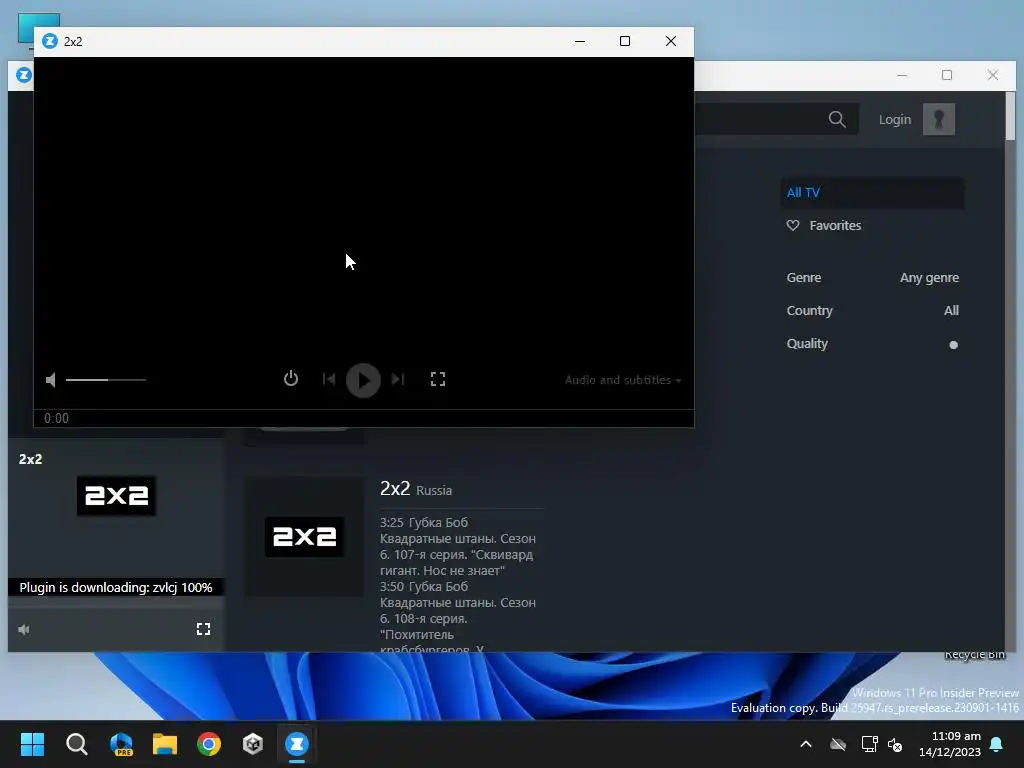This screenshot has height=768, width=1024.
Task: Click the Login link
Action: [894, 120]
